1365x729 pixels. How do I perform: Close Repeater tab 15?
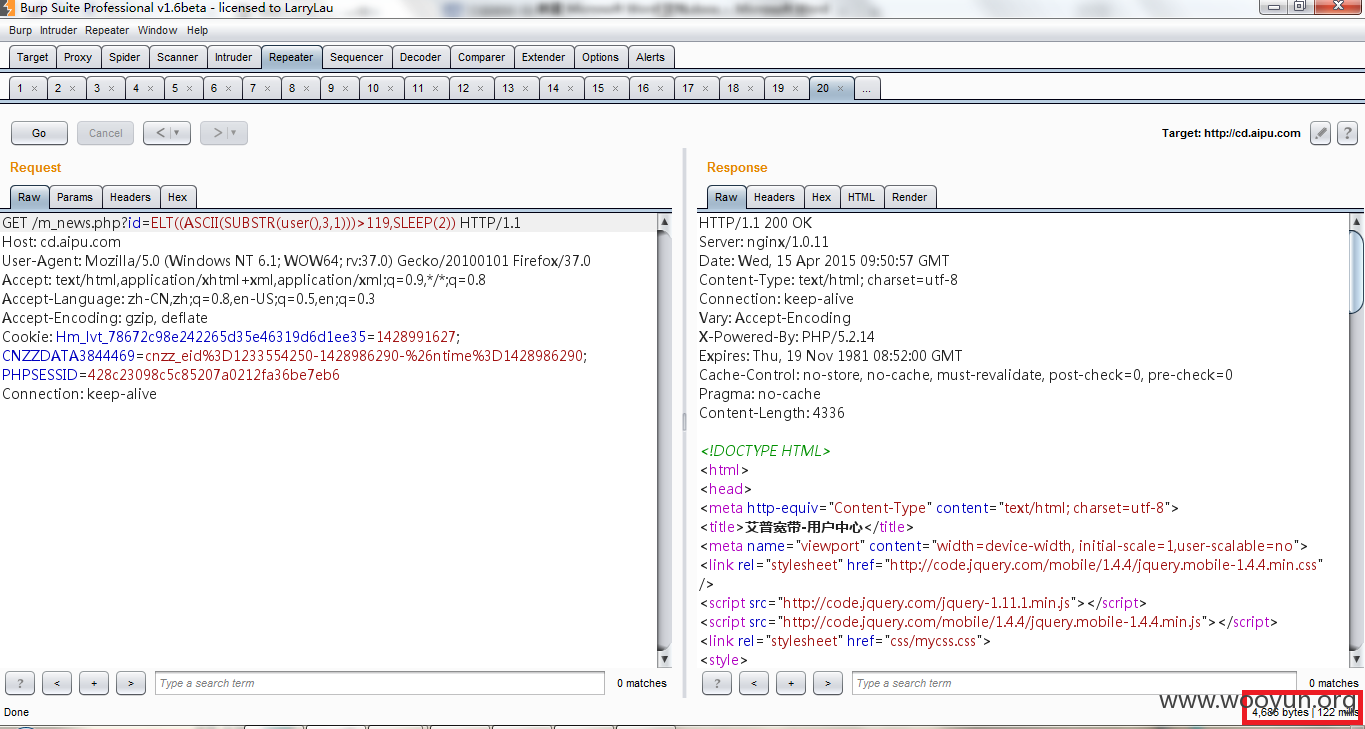615,89
